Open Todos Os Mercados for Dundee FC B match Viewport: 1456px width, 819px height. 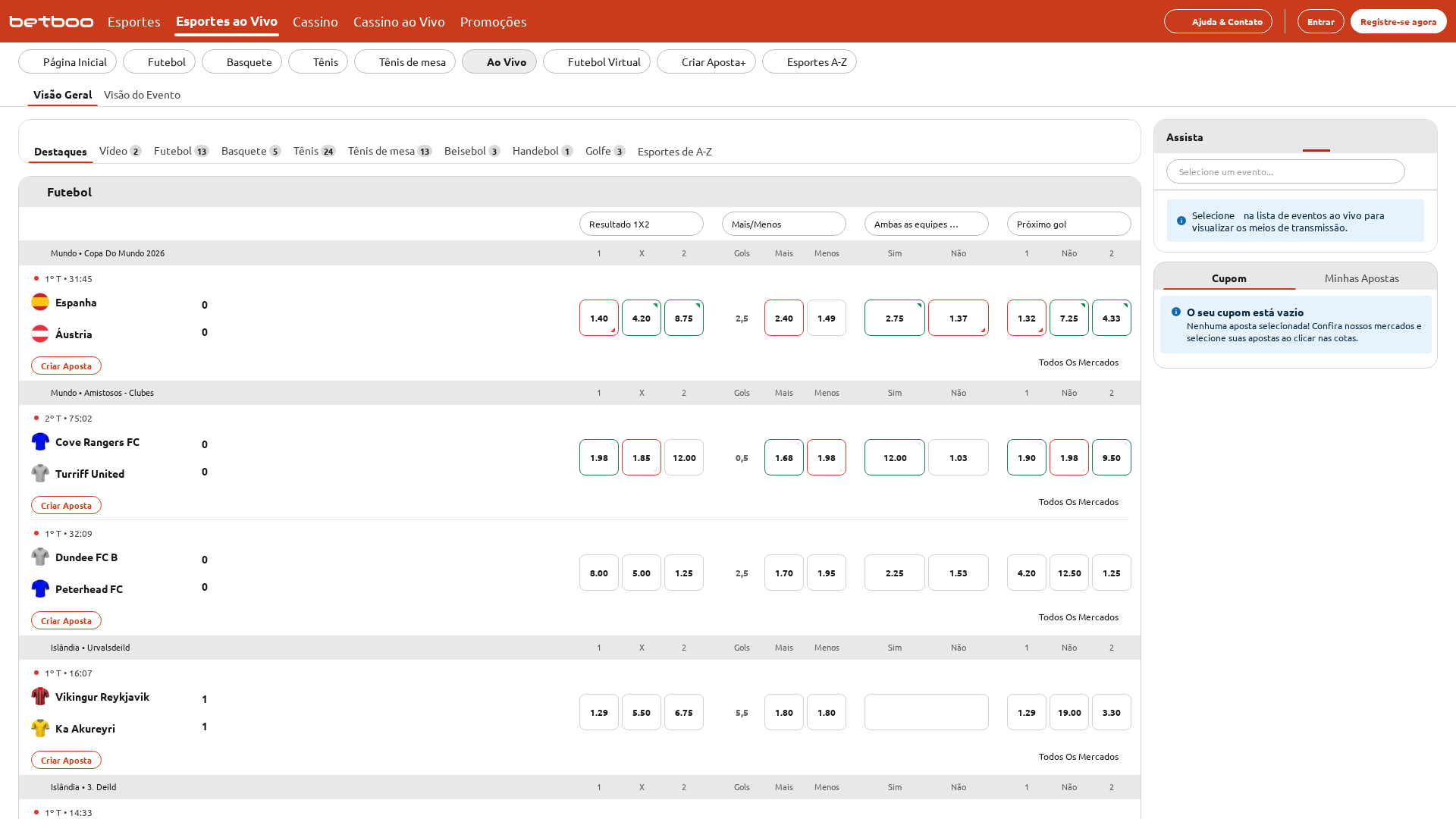[x=1078, y=617]
